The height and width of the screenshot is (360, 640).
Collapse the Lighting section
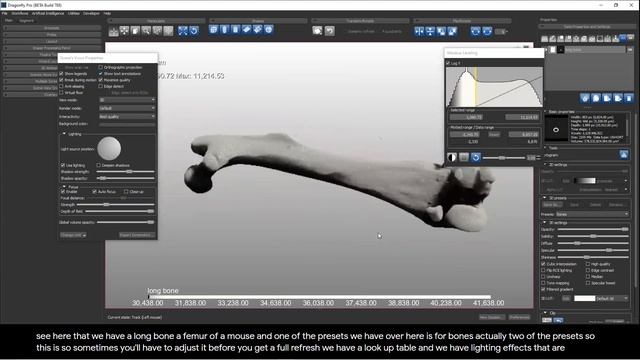point(64,134)
